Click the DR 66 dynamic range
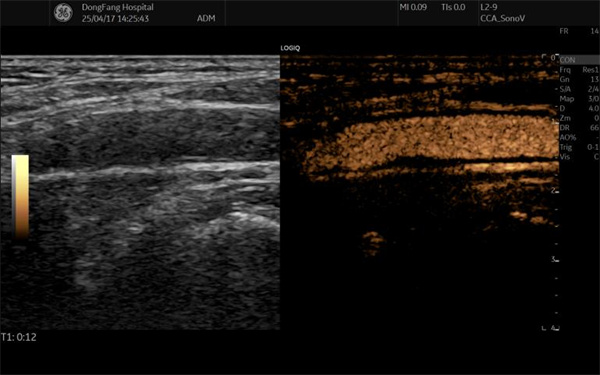This screenshot has width=600, height=375. [x=579, y=127]
